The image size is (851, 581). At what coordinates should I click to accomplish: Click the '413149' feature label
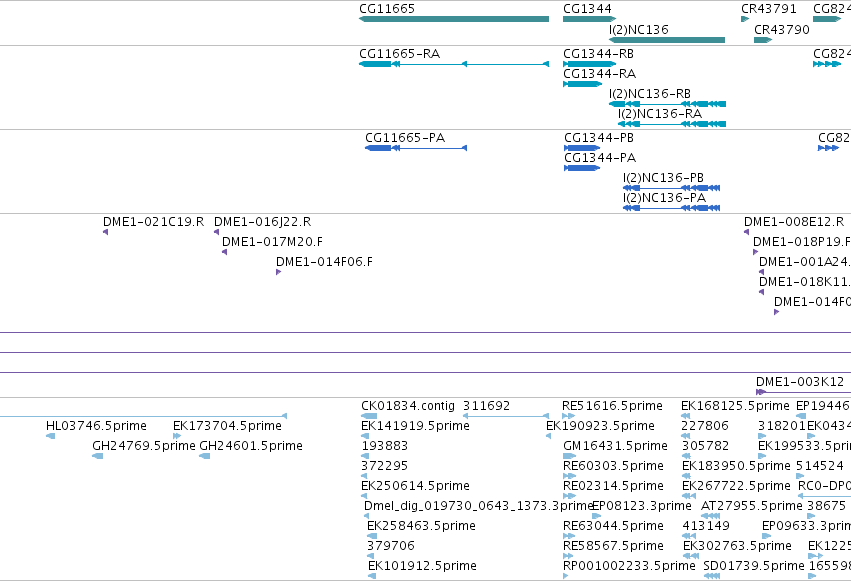click(706, 526)
